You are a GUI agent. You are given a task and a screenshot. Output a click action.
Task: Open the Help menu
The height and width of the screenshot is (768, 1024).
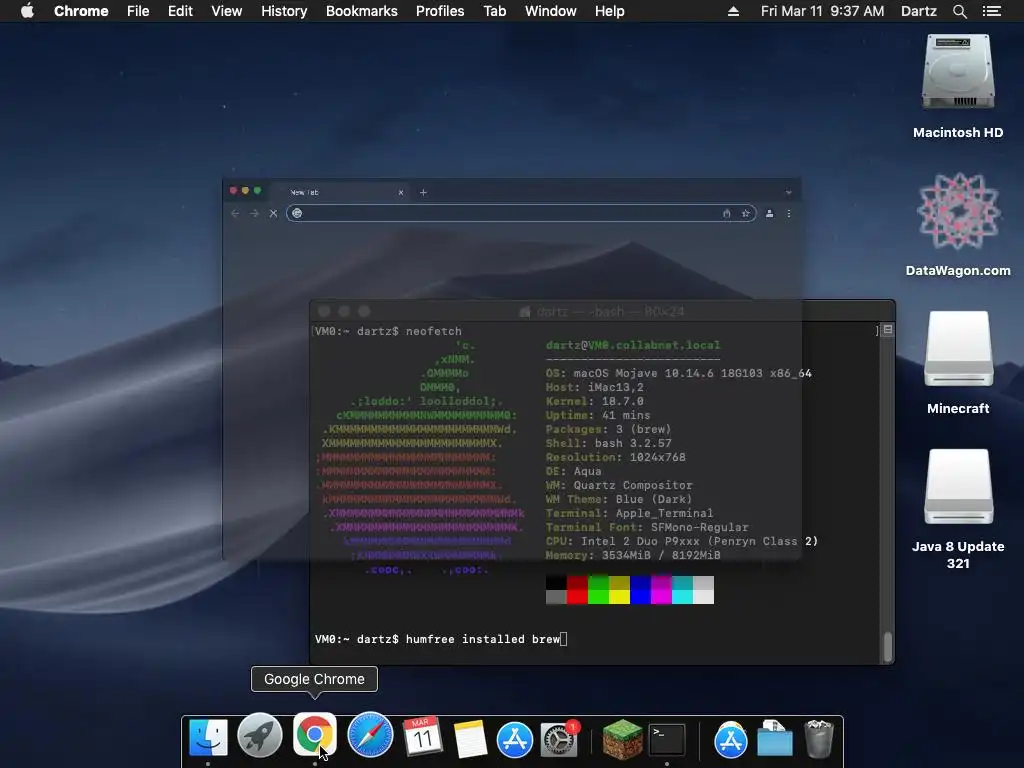coord(609,11)
